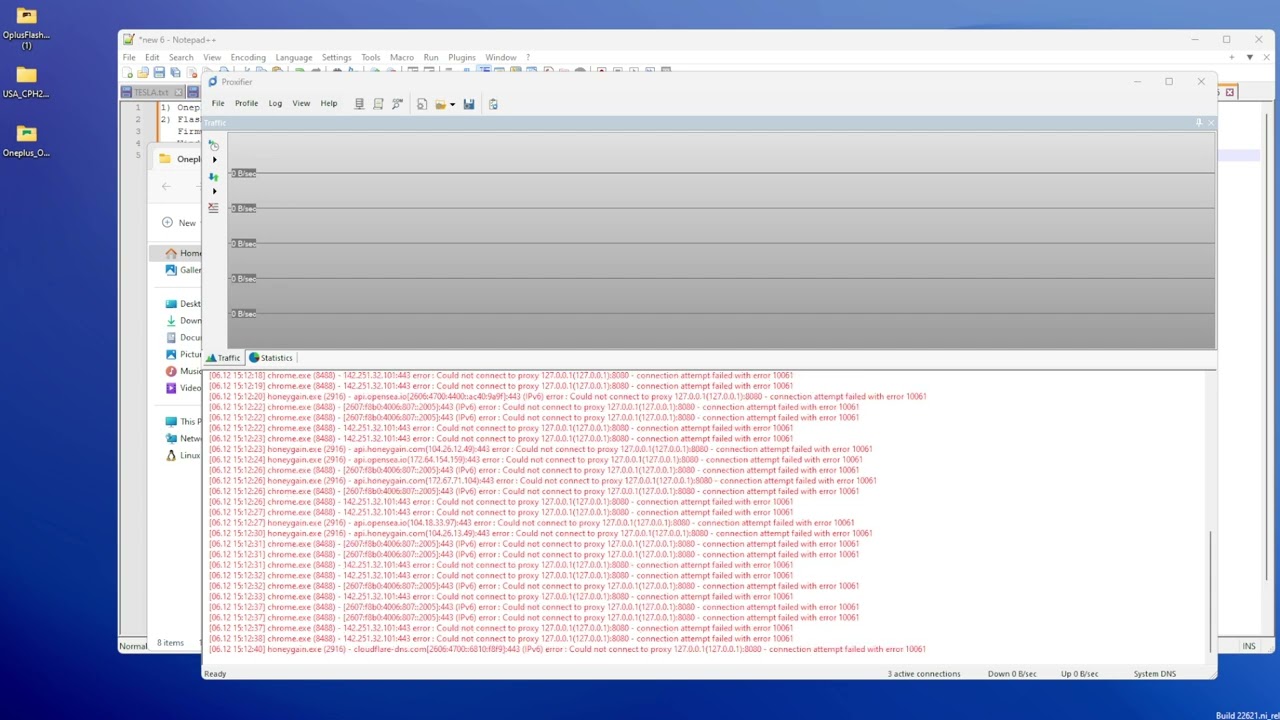The width and height of the screenshot is (1280, 720).
Task: Open the Proxifier View menu
Action: (x=301, y=103)
